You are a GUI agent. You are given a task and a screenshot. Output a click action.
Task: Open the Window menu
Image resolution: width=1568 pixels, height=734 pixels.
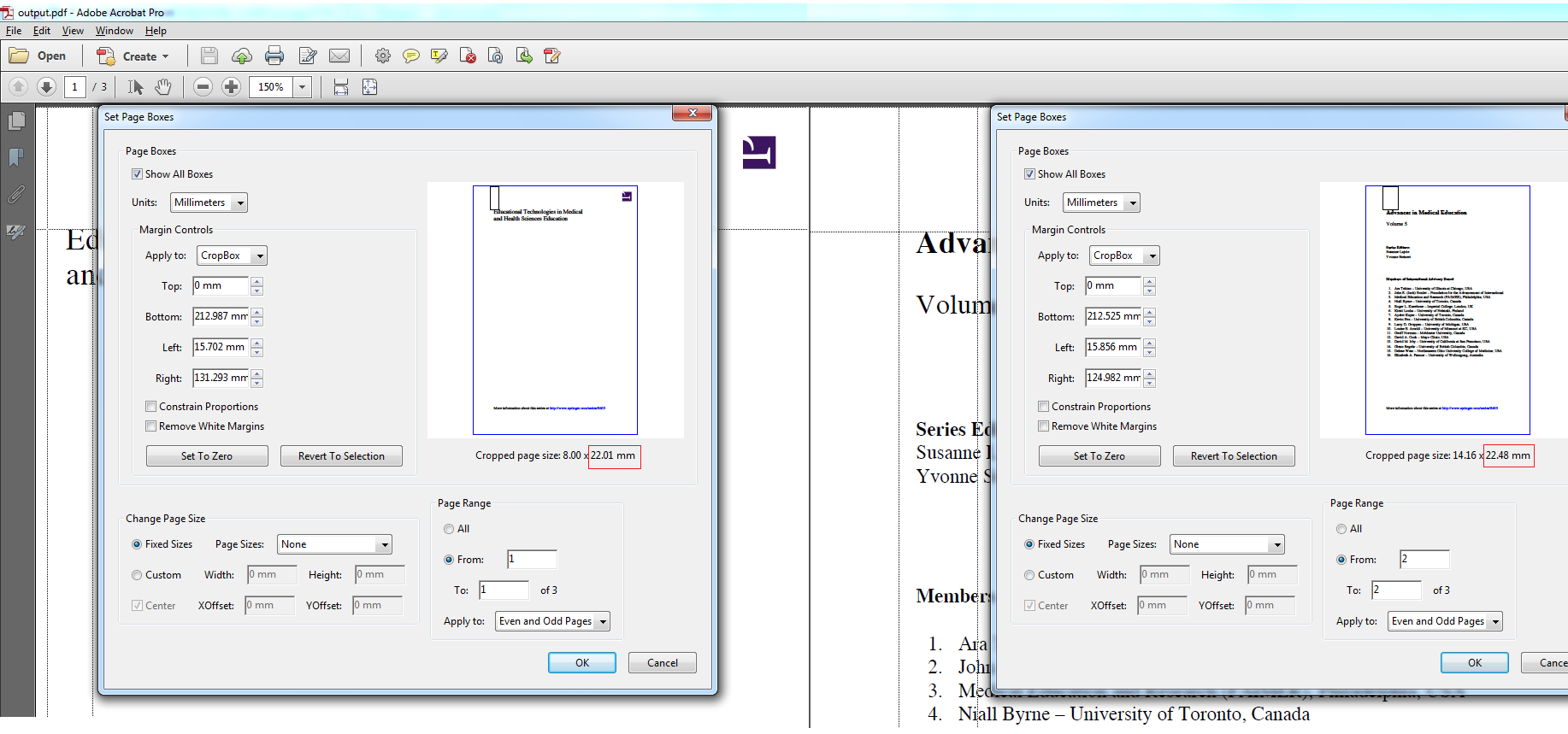coord(114,31)
